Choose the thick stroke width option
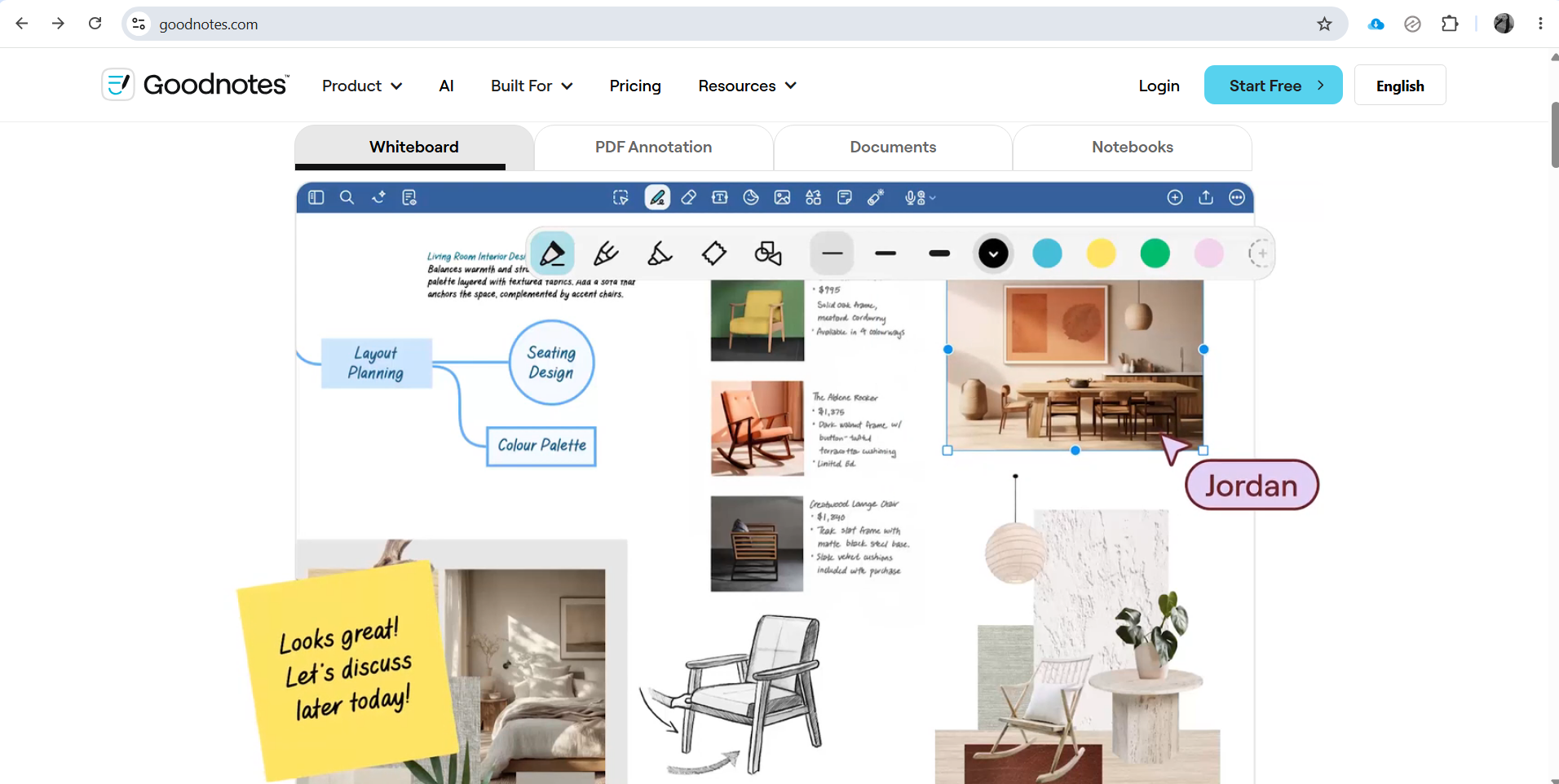1559x784 pixels. (939, 253)
